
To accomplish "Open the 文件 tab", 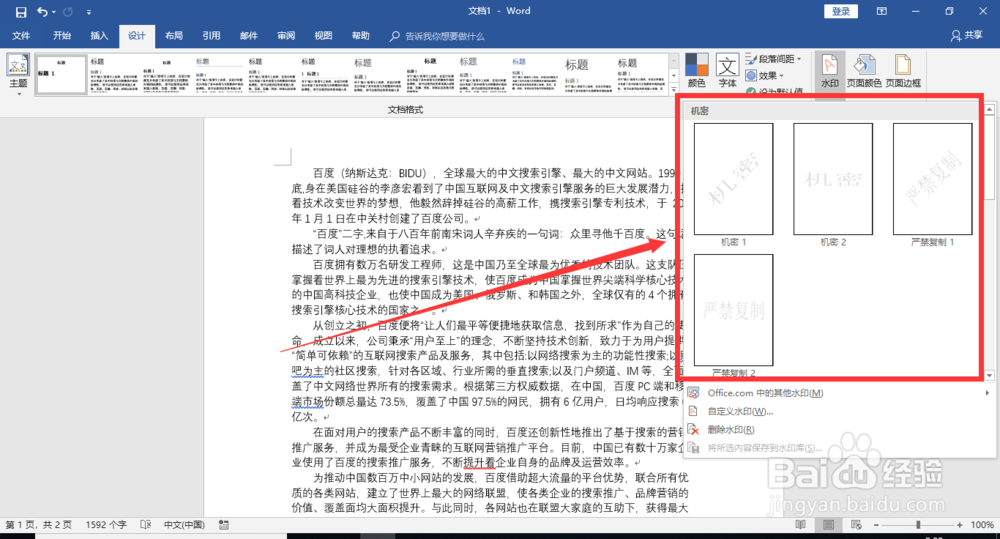I will point(21,36).
